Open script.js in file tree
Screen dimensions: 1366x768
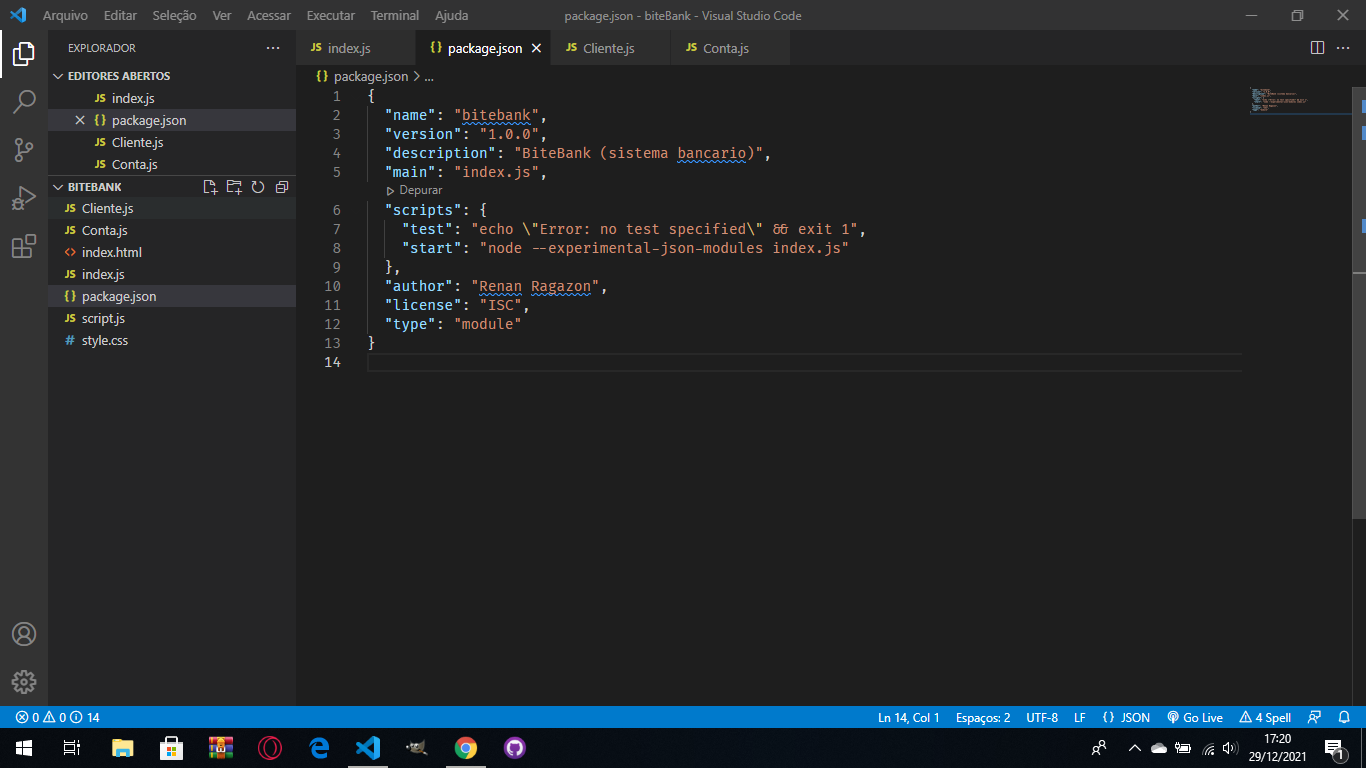172,318
